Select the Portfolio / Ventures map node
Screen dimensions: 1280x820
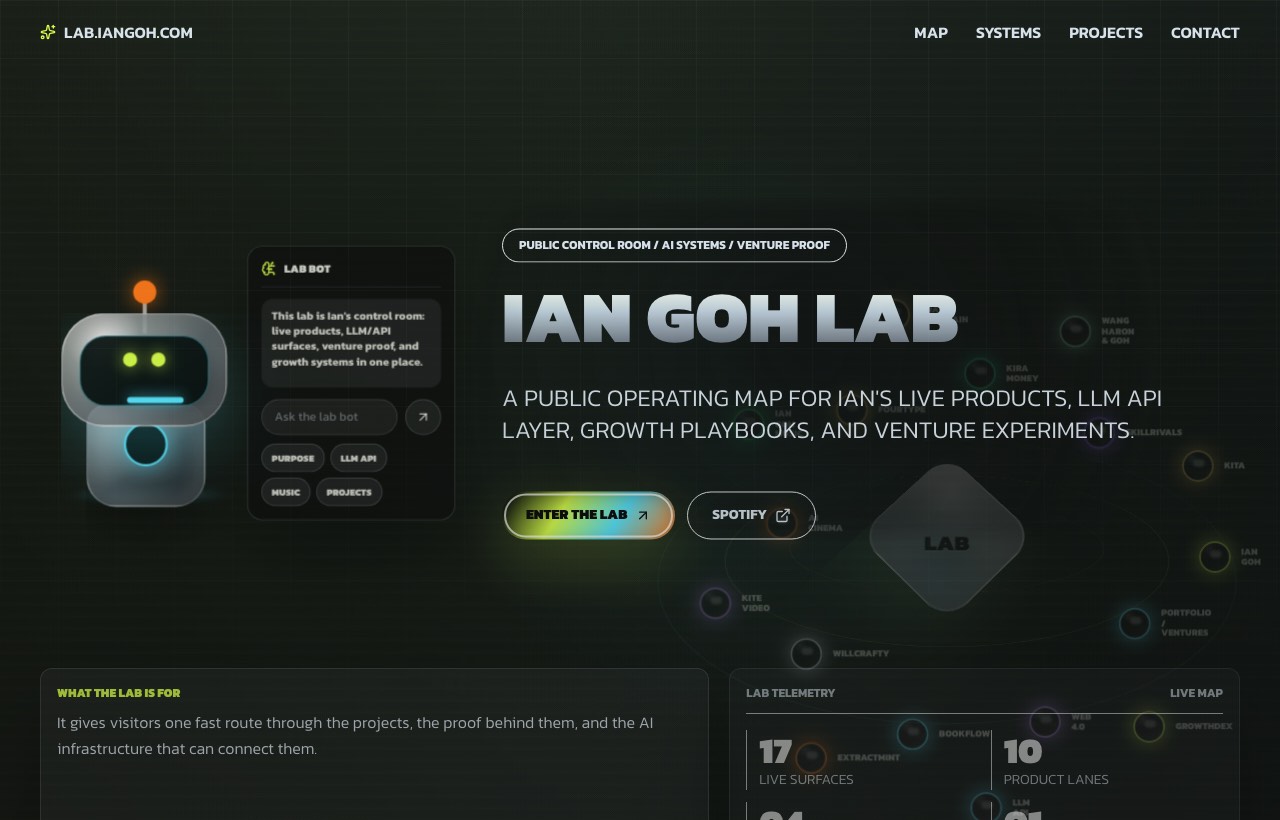coord(1135,623)
